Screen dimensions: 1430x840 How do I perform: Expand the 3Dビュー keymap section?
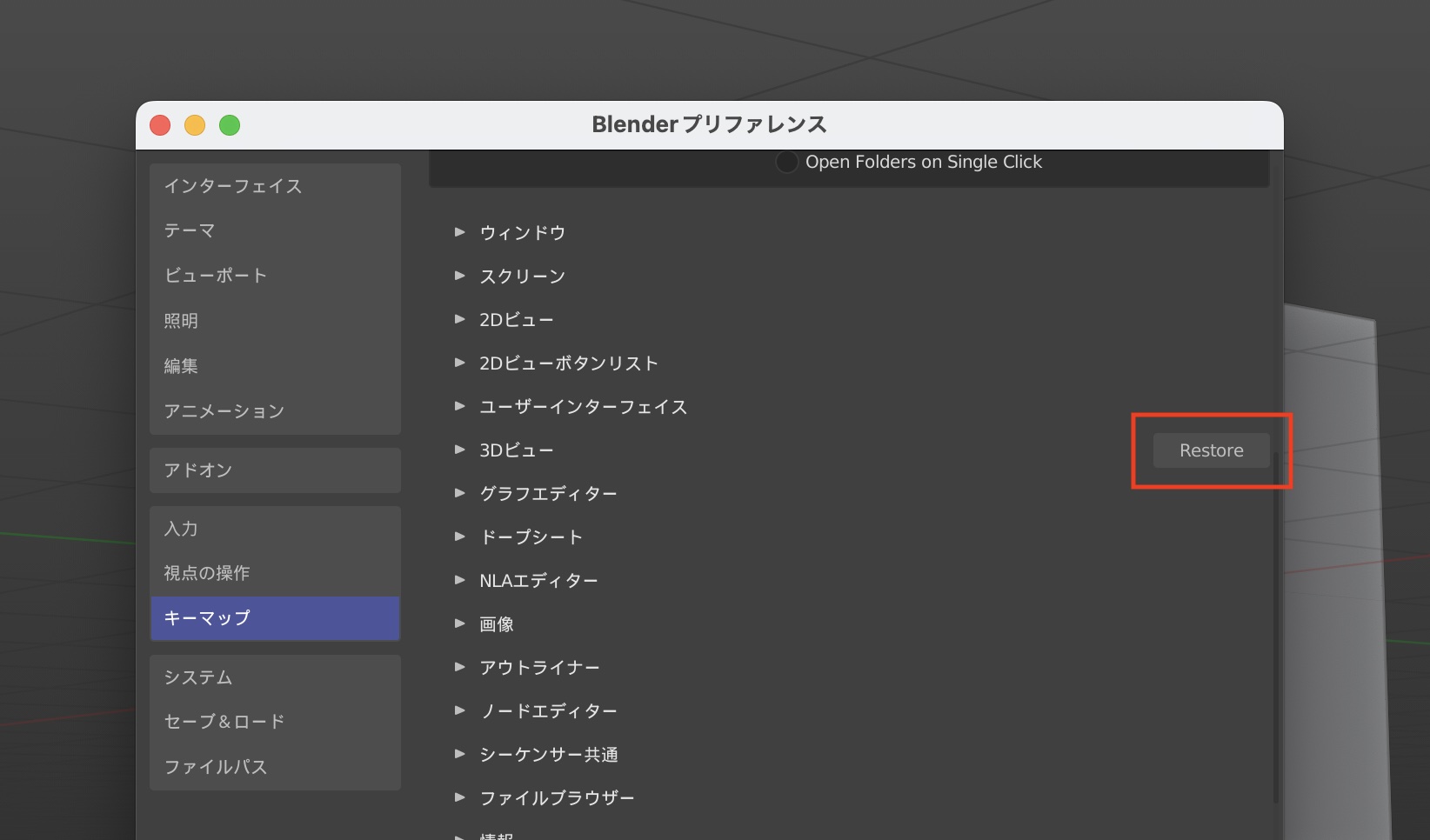pos(460,450)
